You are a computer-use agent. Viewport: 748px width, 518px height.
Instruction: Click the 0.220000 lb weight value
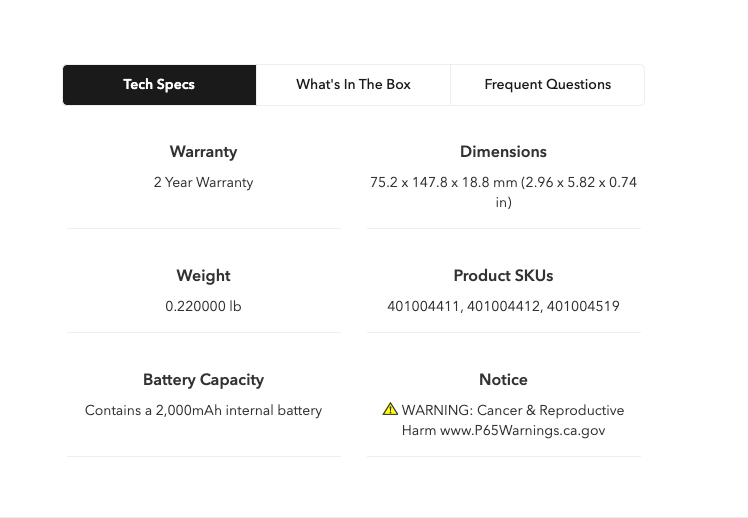tap(203, 307)
